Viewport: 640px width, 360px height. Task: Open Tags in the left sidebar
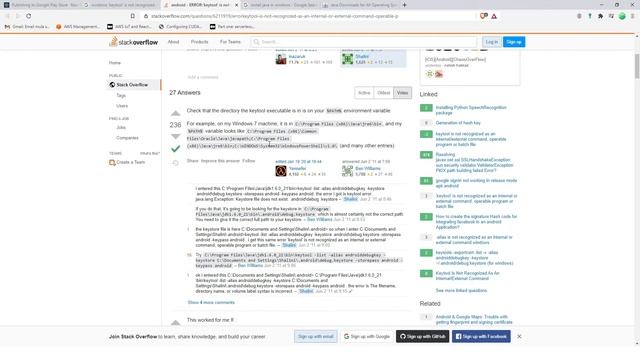click(121, 96)
